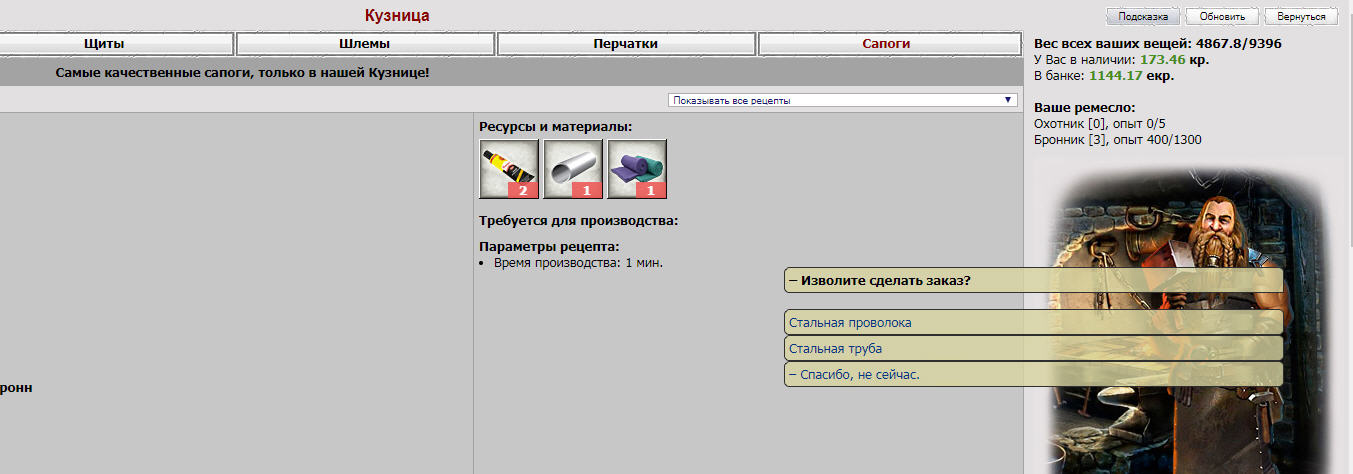Viewport: 1353px width, 474px height.
Task: Choose the 'Стальная труба' order option
Action: pos(835,349)
